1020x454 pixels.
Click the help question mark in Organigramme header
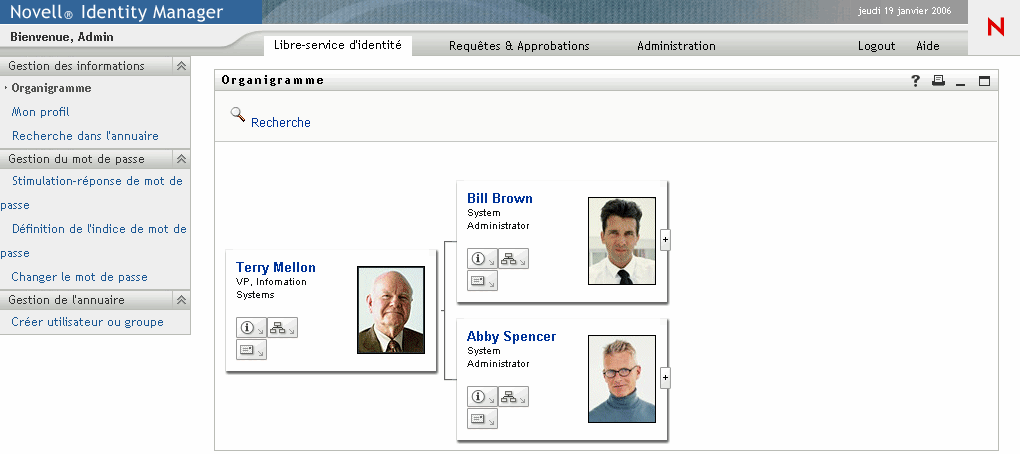(915, 81)
